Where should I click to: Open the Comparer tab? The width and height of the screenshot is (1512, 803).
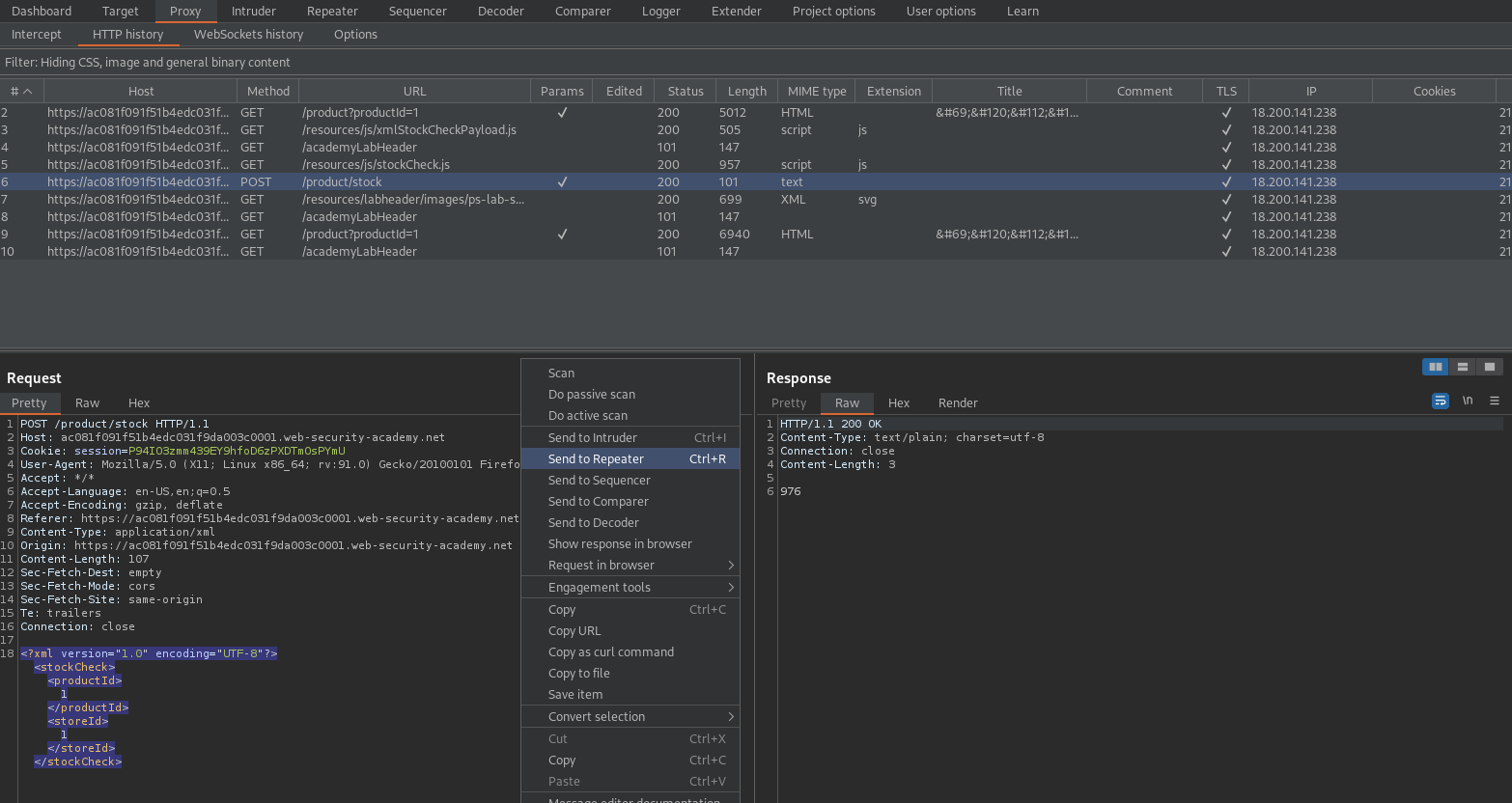[x=583, y=12]
